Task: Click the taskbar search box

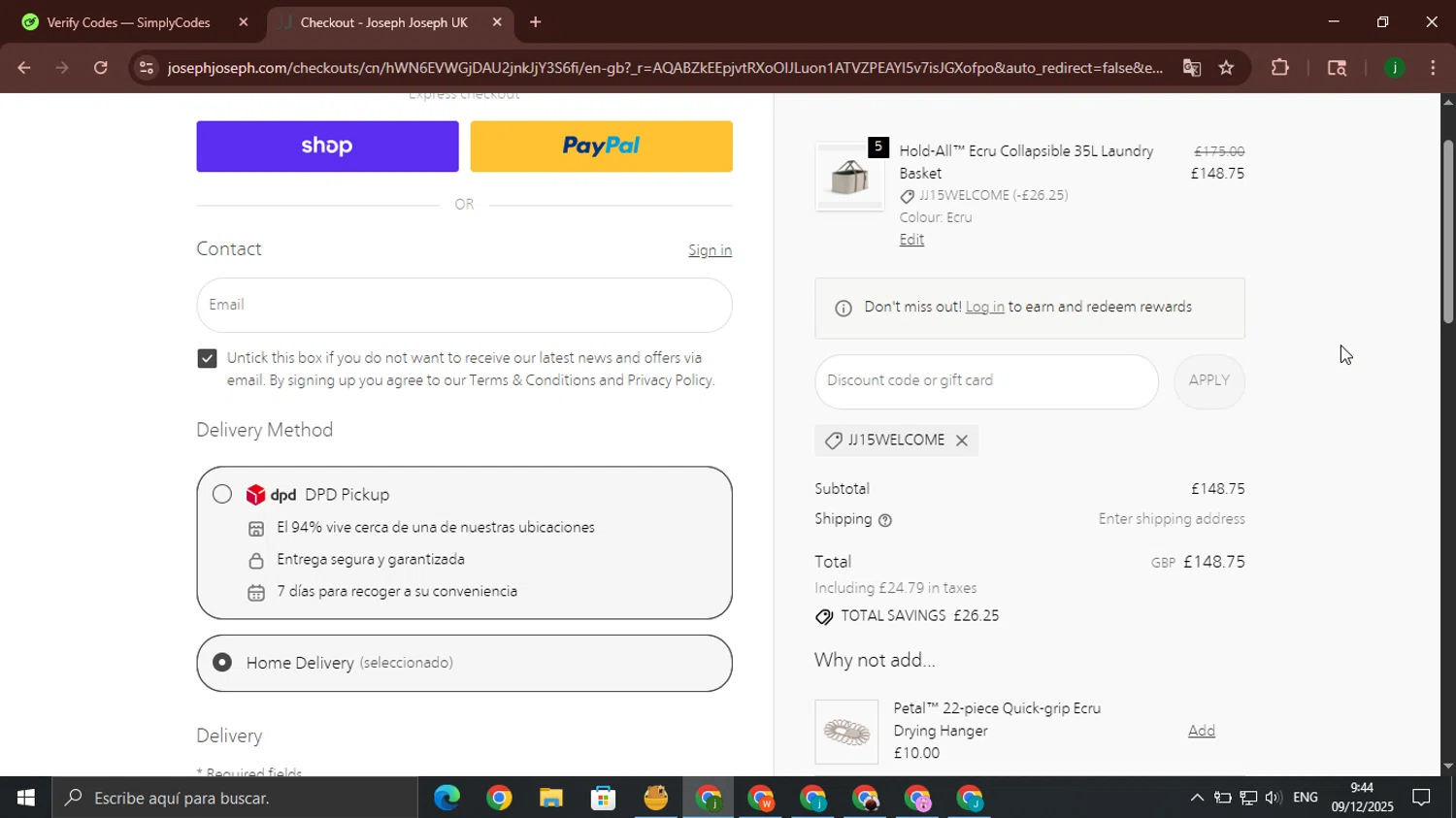Action: (x=235, y=798)
